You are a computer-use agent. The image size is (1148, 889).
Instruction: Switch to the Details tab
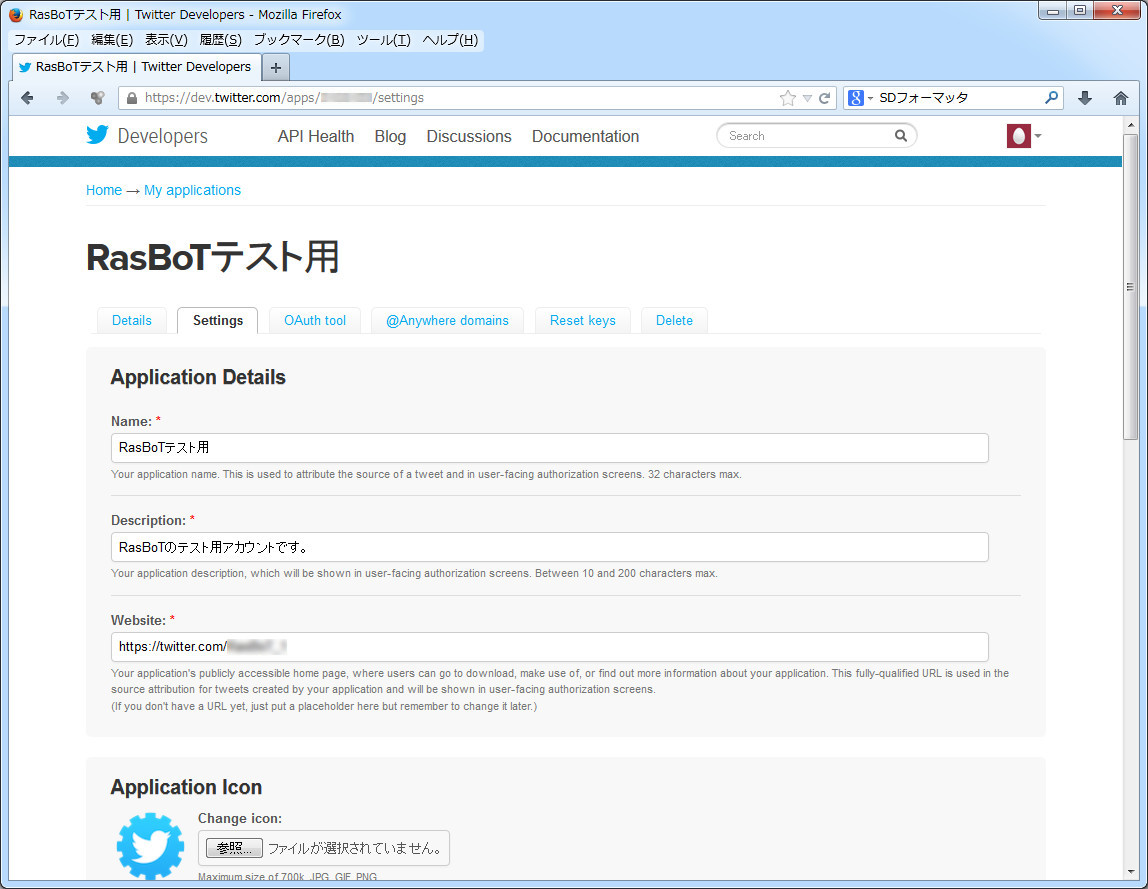pos(132,321)
